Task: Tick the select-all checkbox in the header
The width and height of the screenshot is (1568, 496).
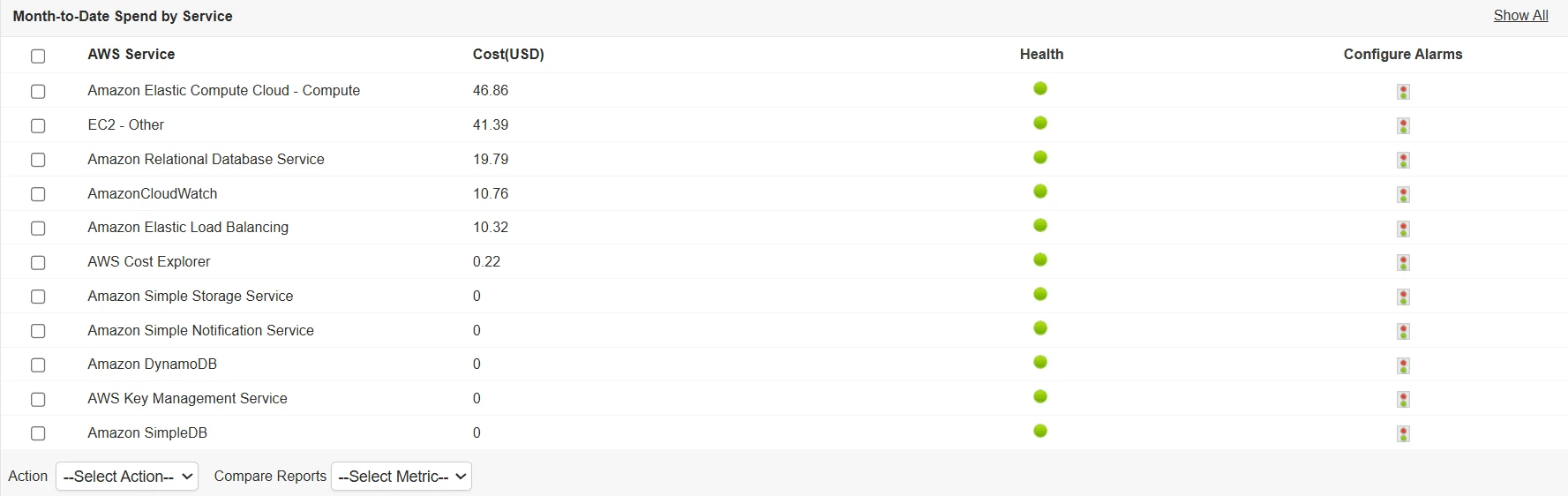Action: [x=38, y=56]
